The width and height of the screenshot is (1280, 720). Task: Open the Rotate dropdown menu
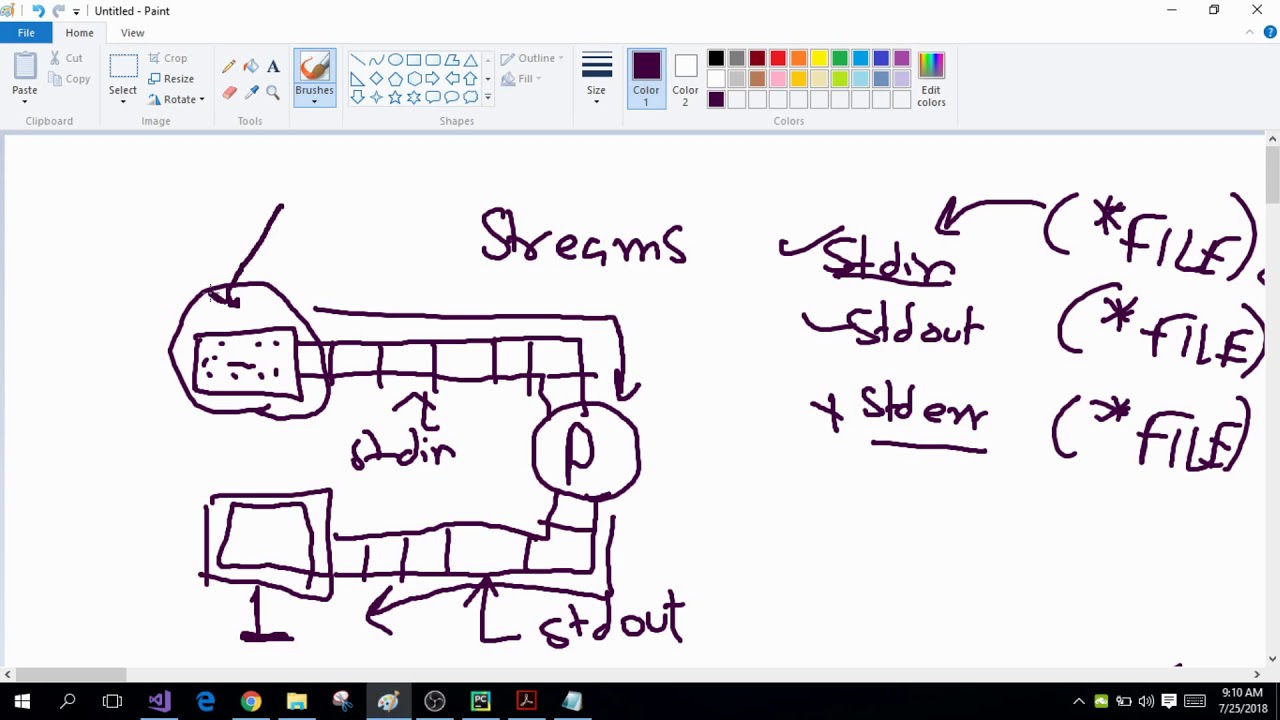(176, 99)
